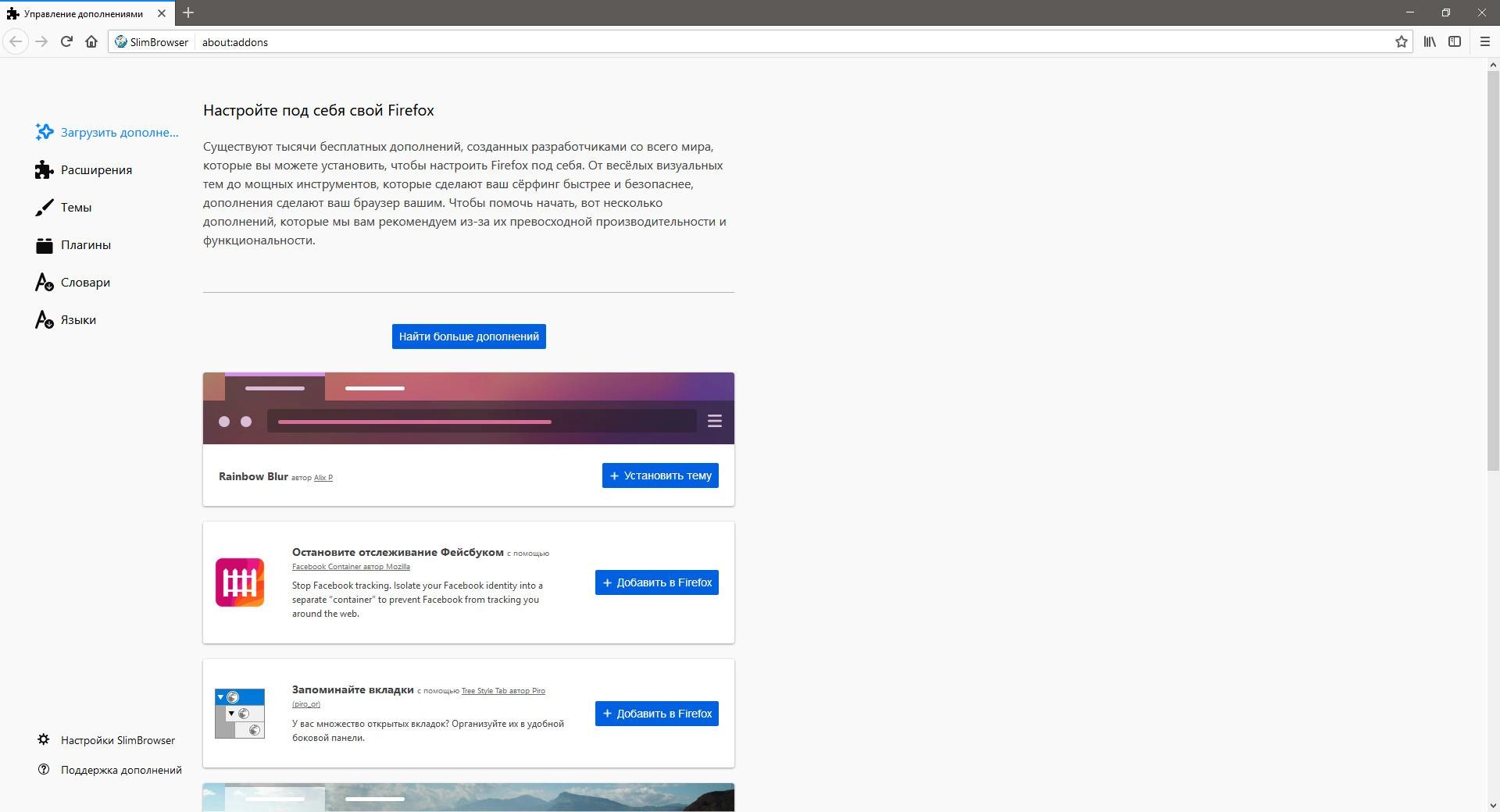Click the title Остановите отслеживание Фейсбуком

[398, 552]
